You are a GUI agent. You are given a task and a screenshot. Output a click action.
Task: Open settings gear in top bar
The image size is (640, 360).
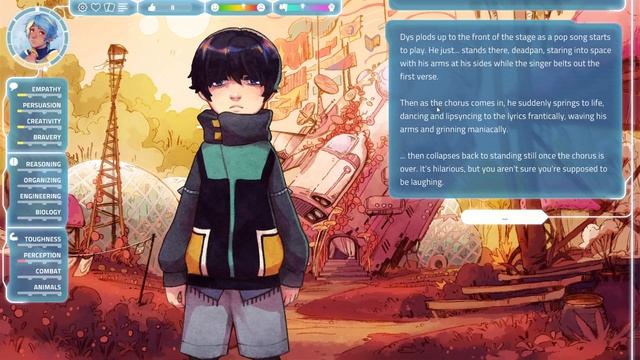[82, 7]
